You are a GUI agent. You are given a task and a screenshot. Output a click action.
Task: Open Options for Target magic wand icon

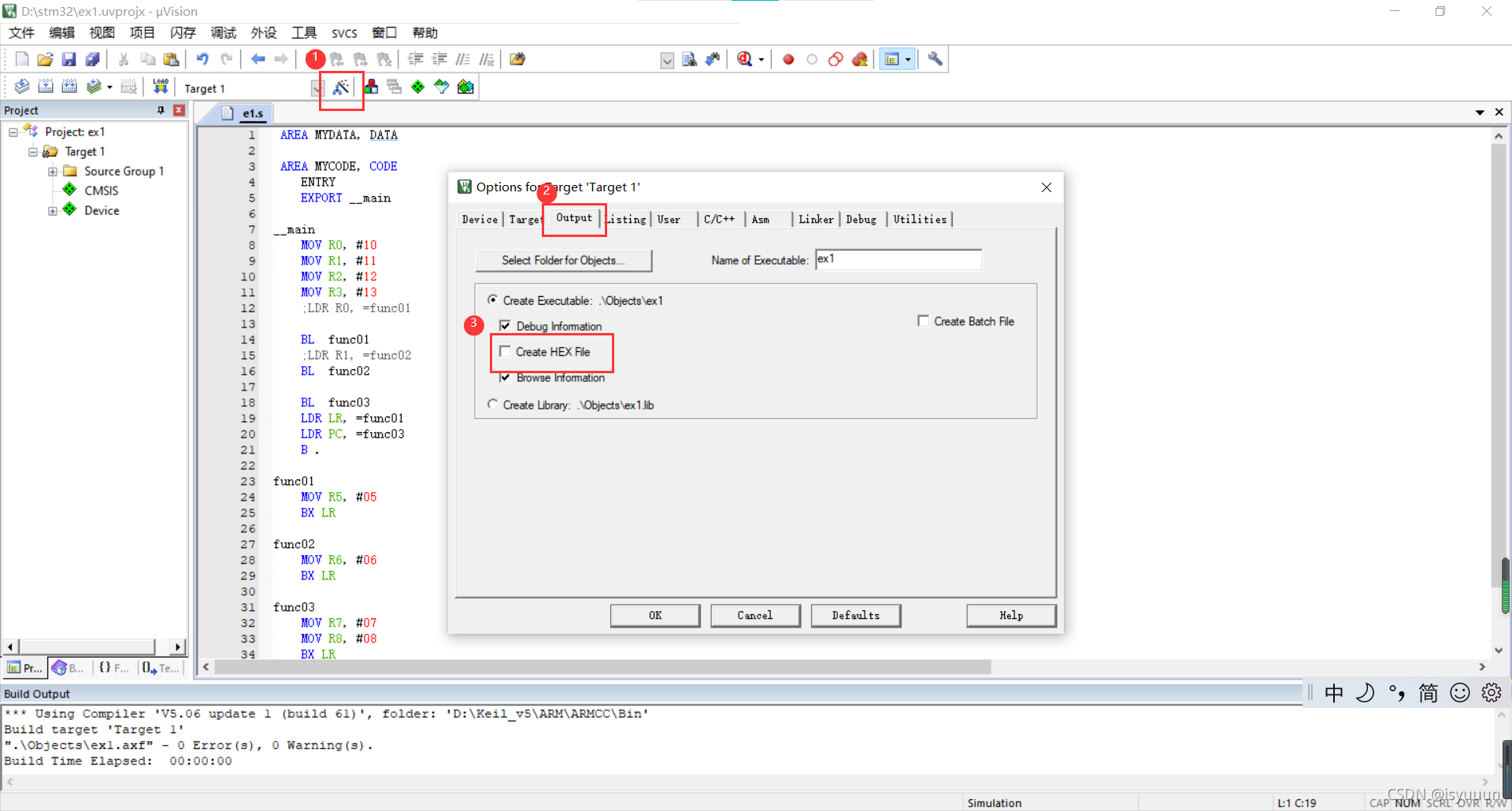coord(341,87)
